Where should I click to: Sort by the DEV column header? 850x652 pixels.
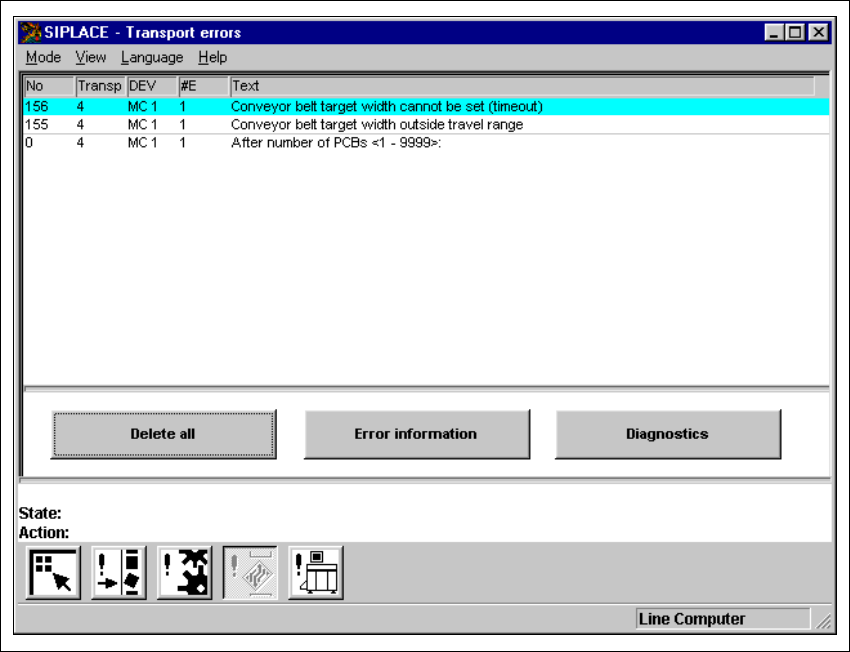pyautogui.click(x=152, y=86)
